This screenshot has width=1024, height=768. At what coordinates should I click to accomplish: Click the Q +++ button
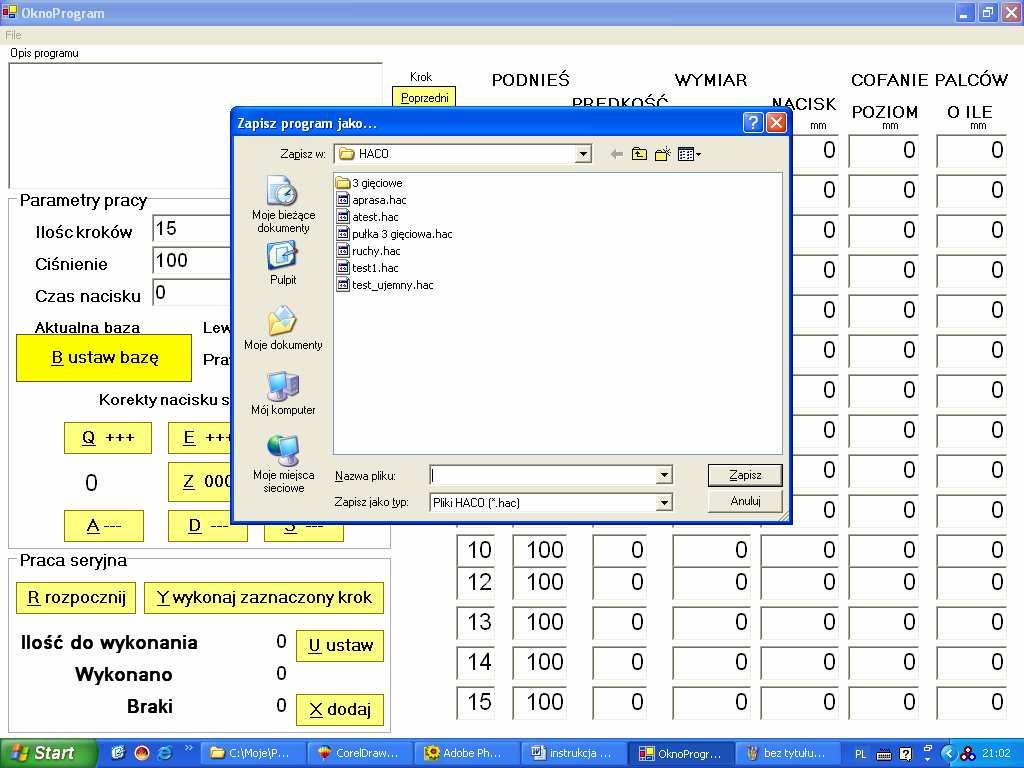pos(108,438)
